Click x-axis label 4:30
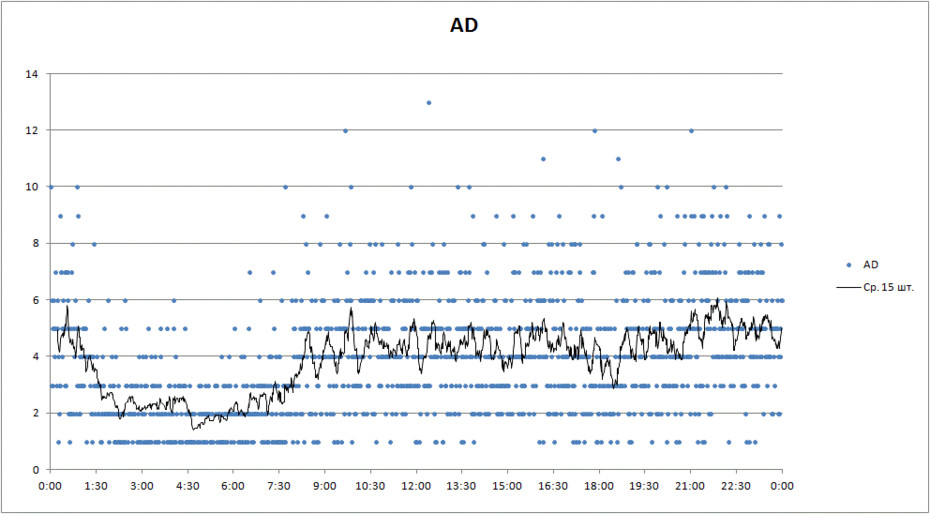Viewport: 930px width, 514px height. pyautogui.click(x=187, y=486)
